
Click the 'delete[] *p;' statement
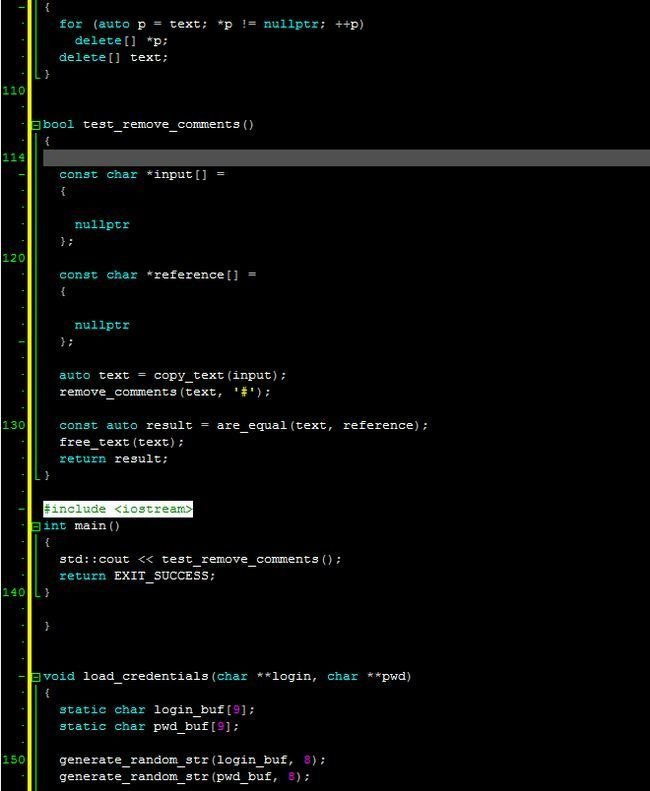[121, 40]
